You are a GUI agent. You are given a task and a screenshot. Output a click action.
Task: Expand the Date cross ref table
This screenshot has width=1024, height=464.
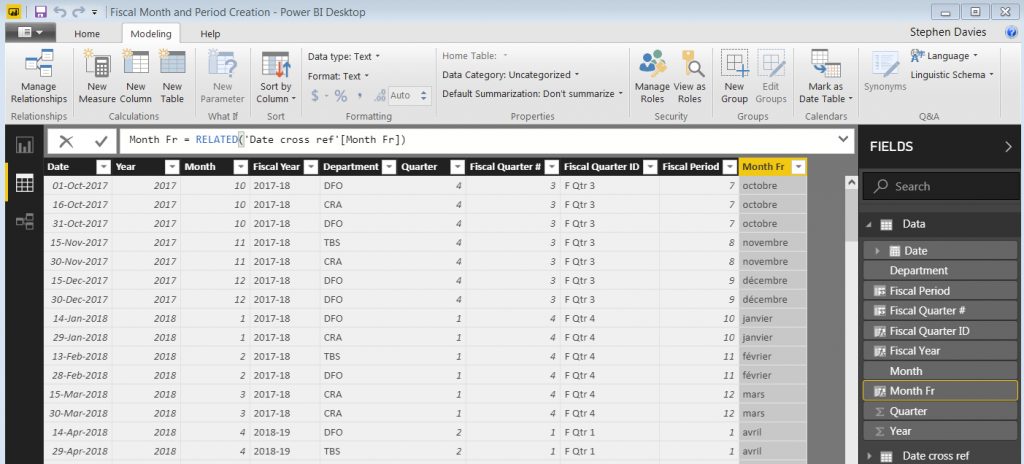click(870, 456)
